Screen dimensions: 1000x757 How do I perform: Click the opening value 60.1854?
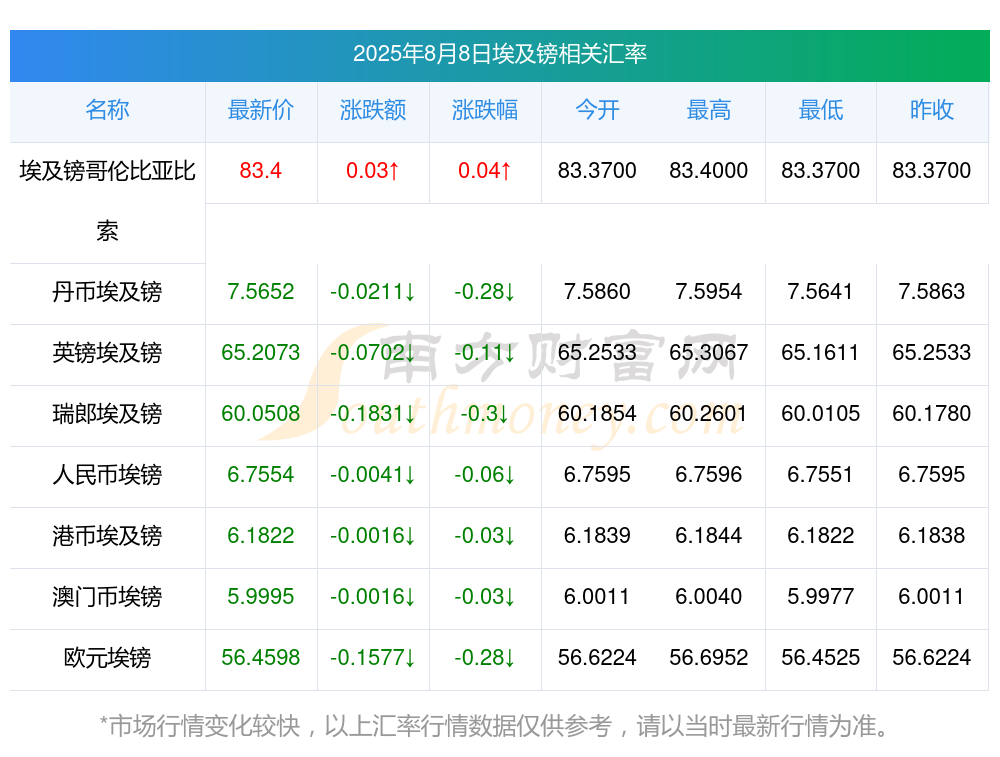click(597, 413)
